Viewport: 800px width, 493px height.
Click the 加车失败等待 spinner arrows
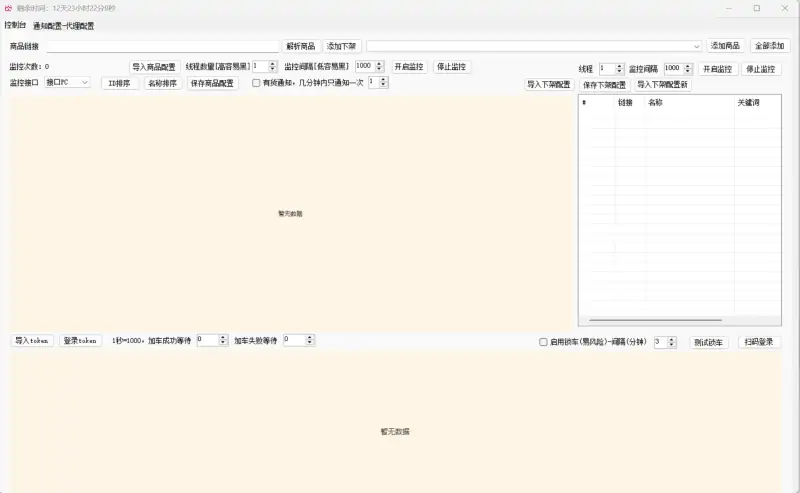310,340
